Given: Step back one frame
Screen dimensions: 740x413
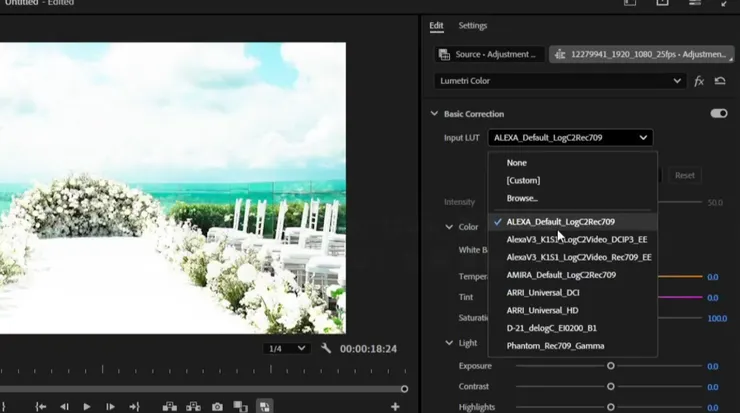Looking at the screenshot, I should point(65,406).
